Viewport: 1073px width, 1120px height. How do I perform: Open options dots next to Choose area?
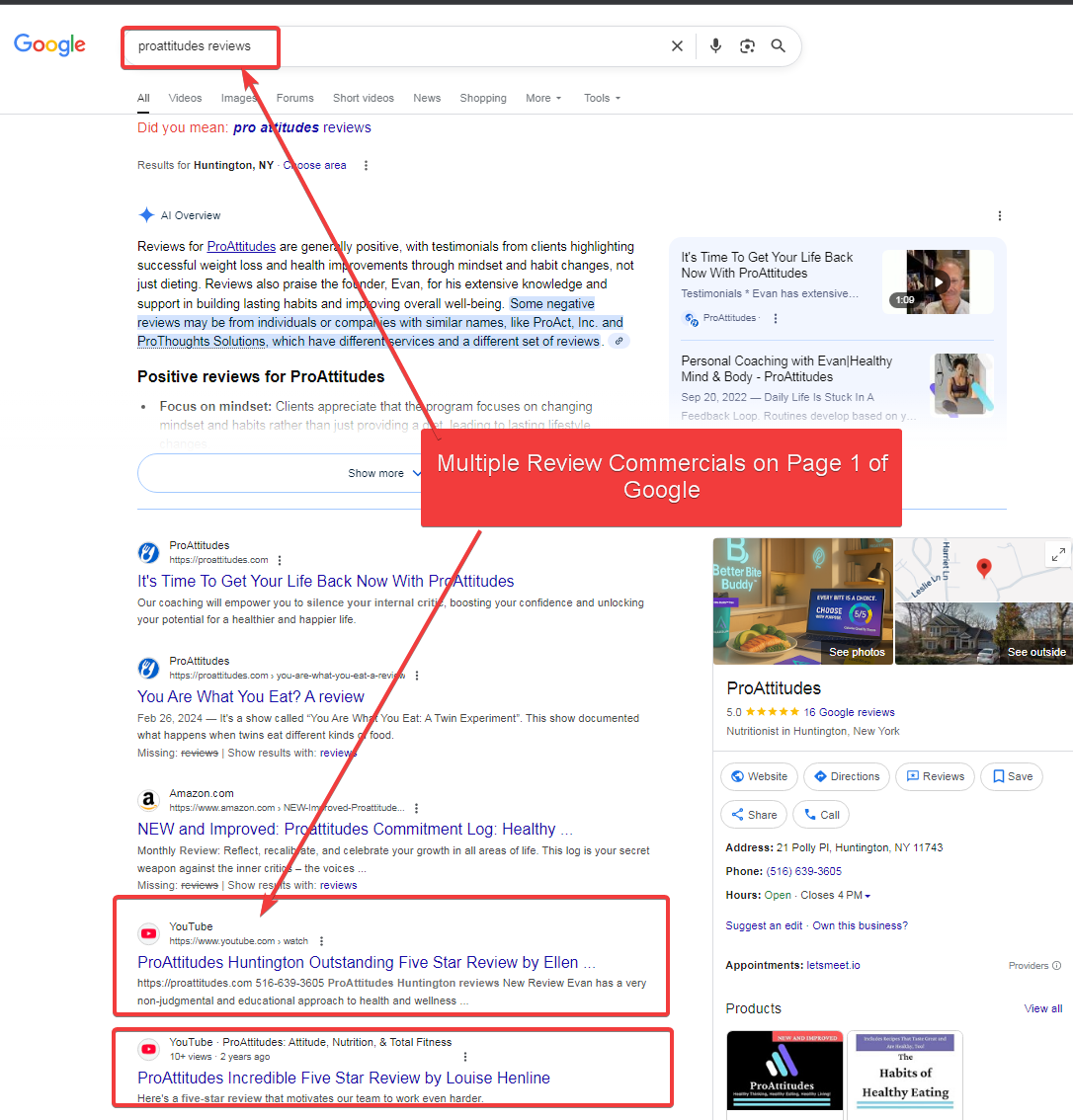(x=366, y=166)
